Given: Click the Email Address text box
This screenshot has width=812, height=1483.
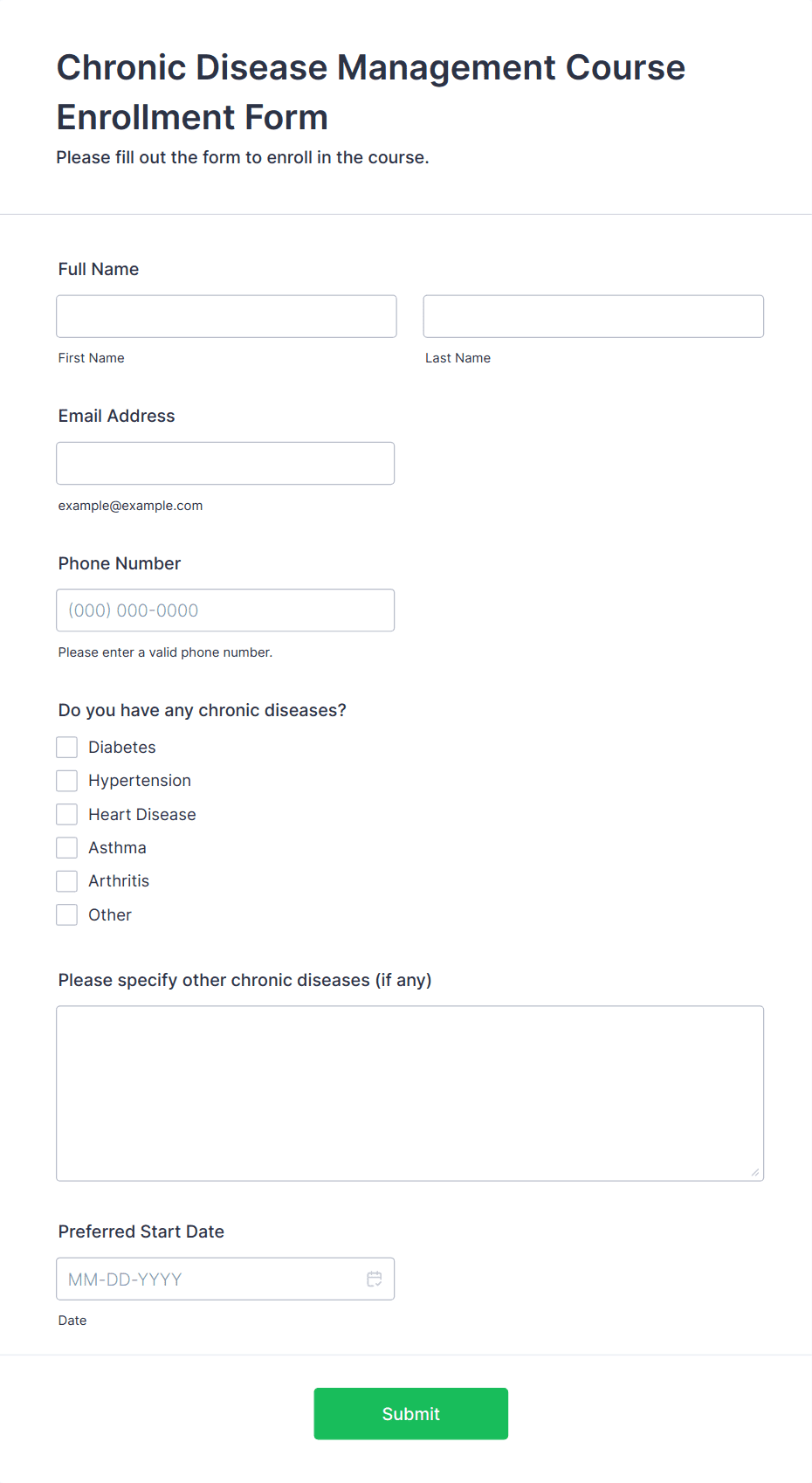Looking at the screenshot, I should [225, 463].
